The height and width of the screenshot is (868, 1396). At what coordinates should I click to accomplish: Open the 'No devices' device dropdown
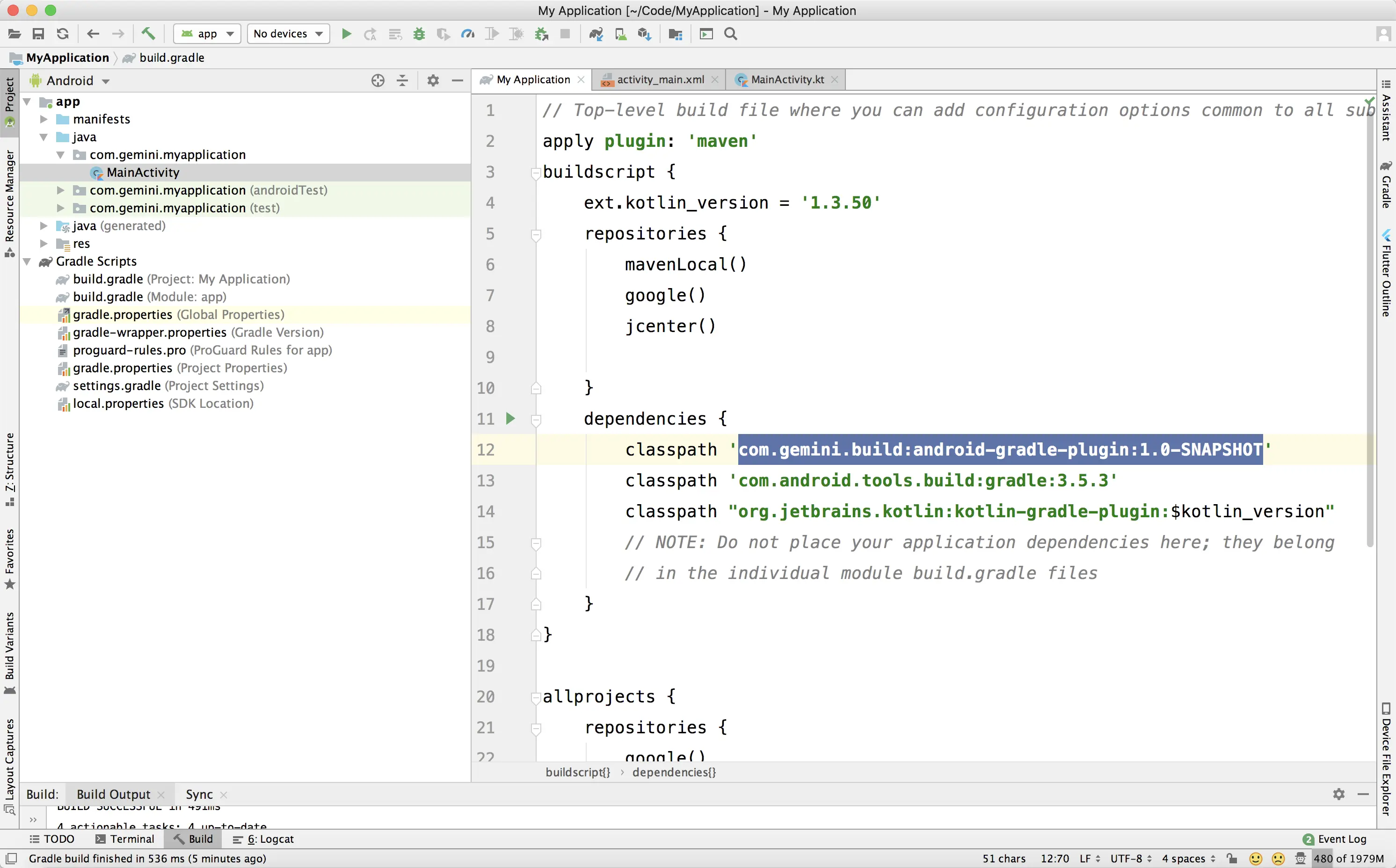288,33
